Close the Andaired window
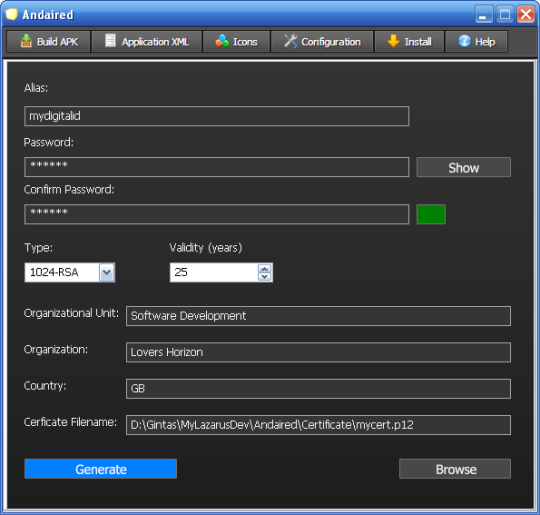This screenshot has width=540, height=515. [526, 14]
